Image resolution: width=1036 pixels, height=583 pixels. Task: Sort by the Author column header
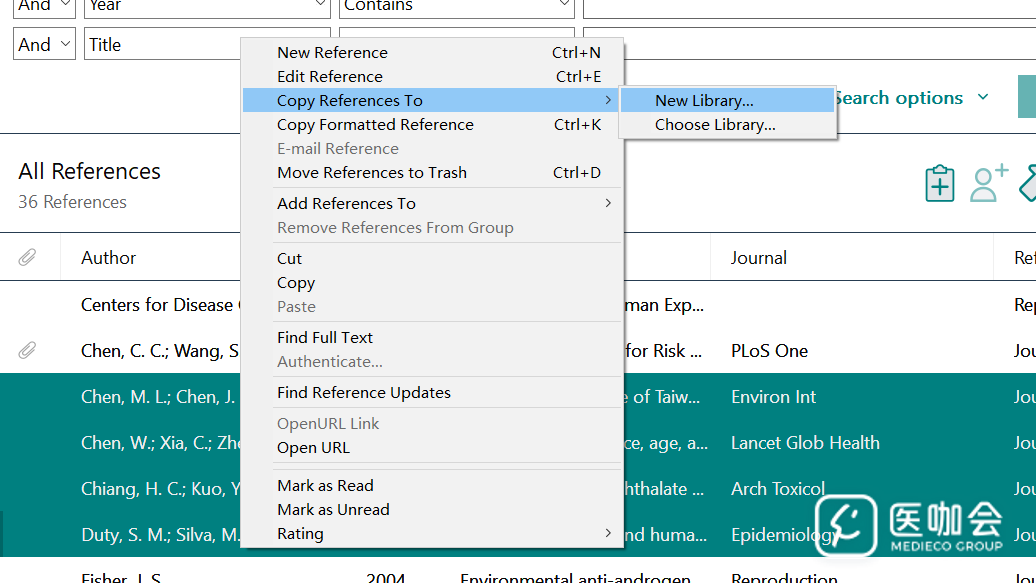[109, 258]
